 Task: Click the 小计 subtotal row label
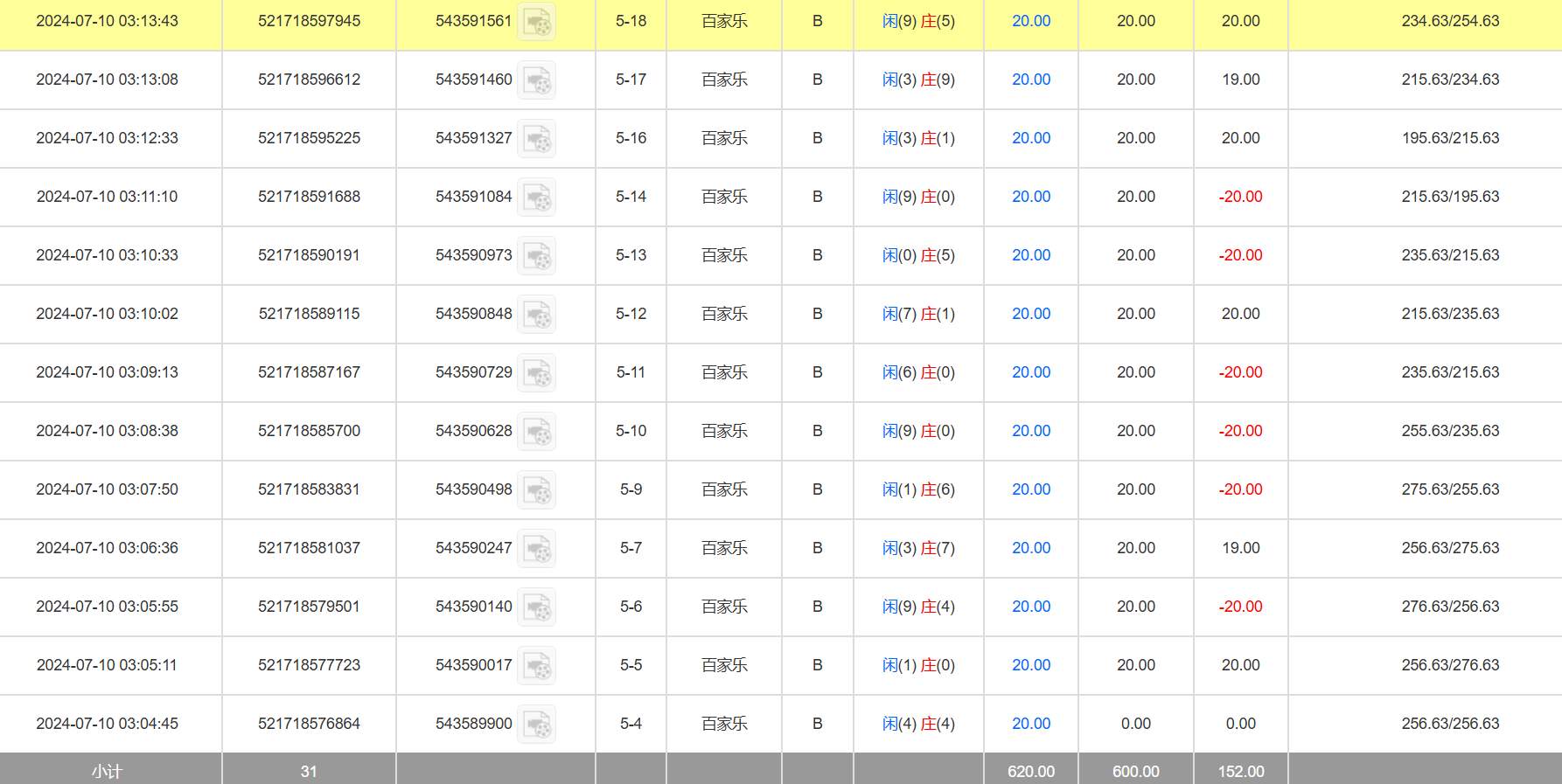pos(107,771)
